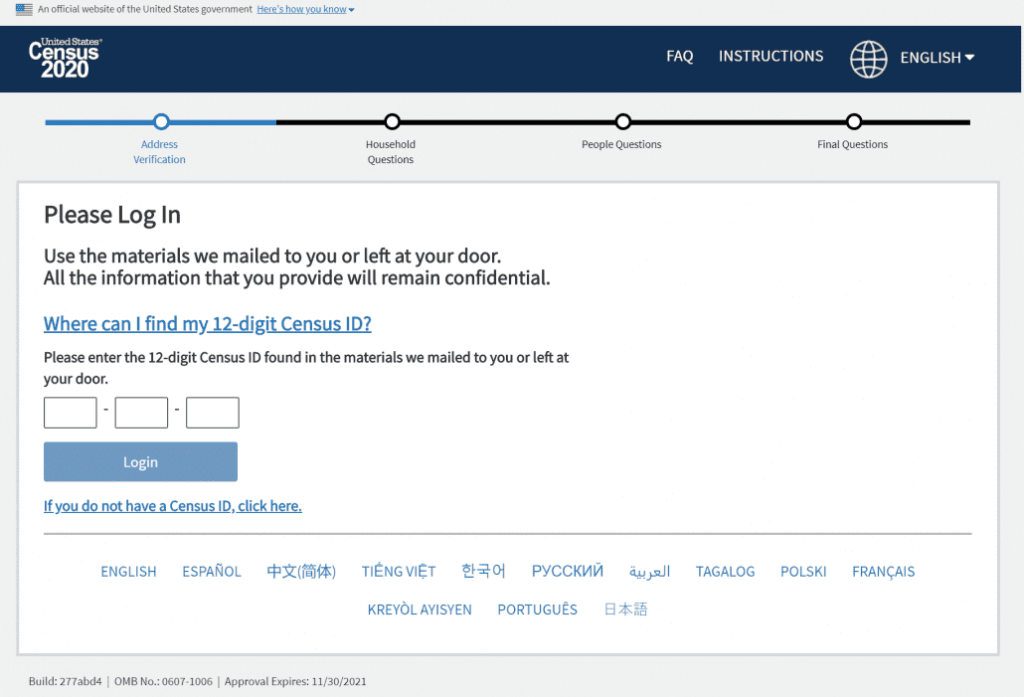This screenshot has height=697, width=1024.
Task: Select the Final Questions progress circle
Action: pyautogui.click(x=852, y=121)
